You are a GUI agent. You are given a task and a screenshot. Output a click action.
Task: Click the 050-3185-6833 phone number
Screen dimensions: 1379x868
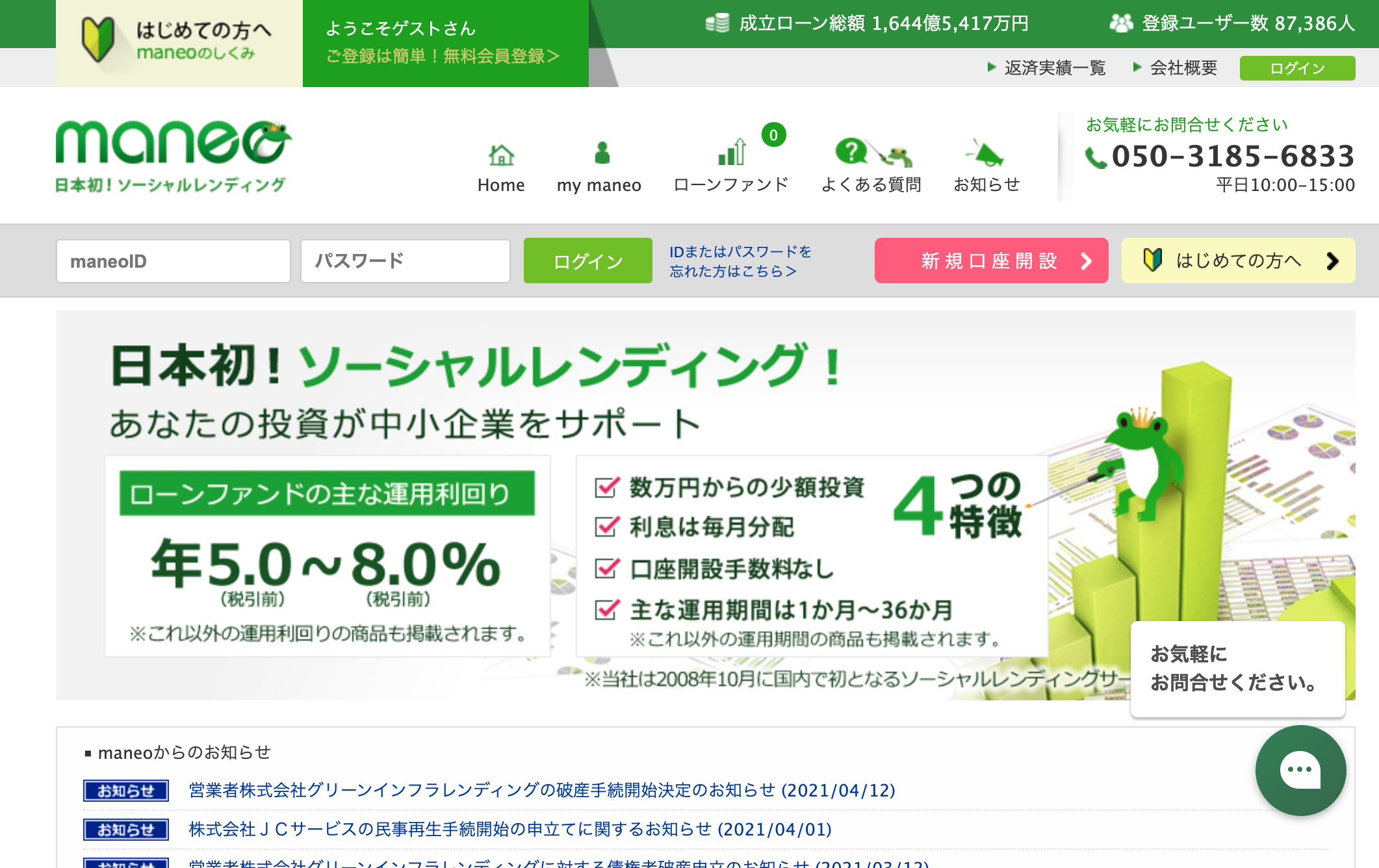1233,157
